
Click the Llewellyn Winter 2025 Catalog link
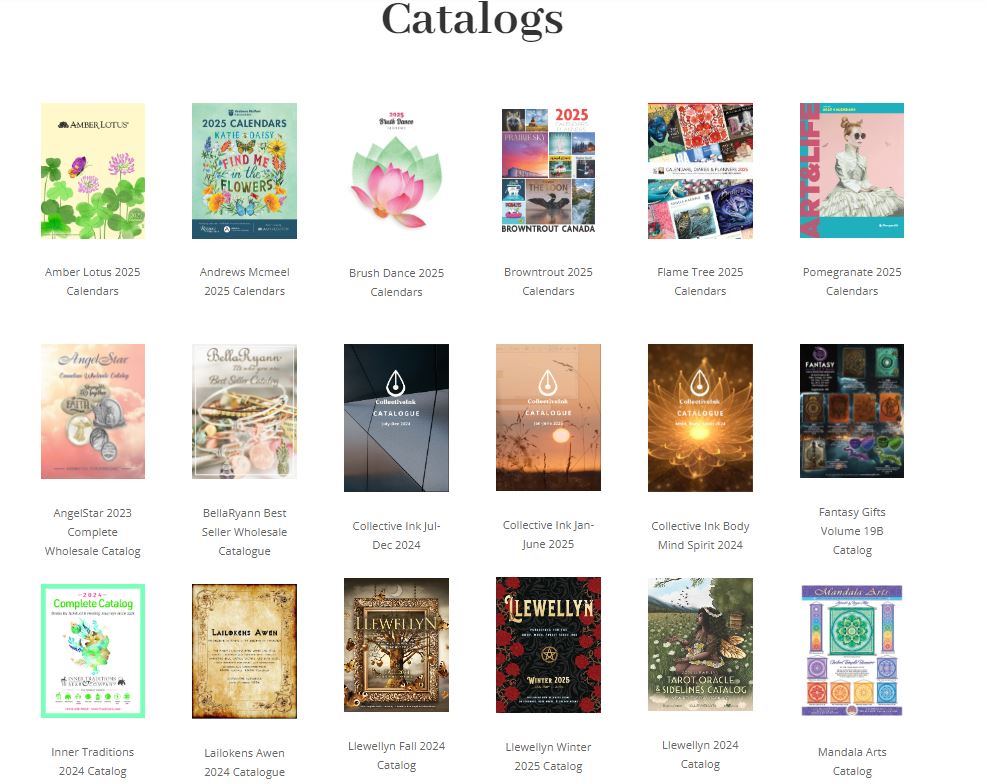548,756
